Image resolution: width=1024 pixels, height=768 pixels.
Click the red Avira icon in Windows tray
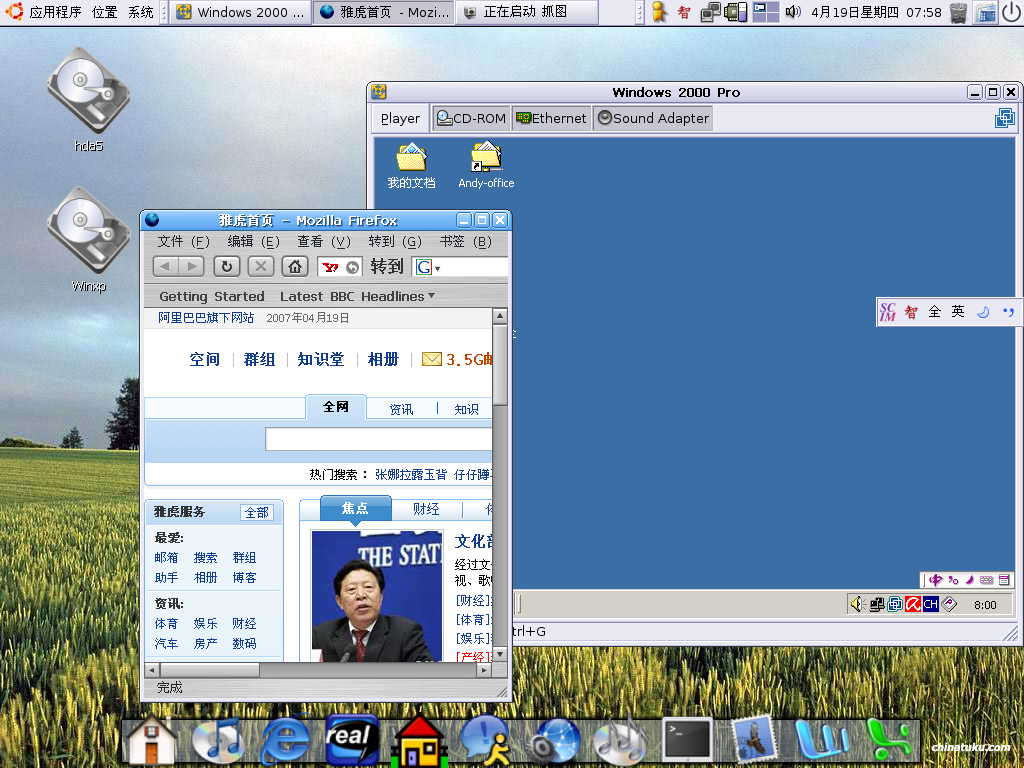pos(912,604)
